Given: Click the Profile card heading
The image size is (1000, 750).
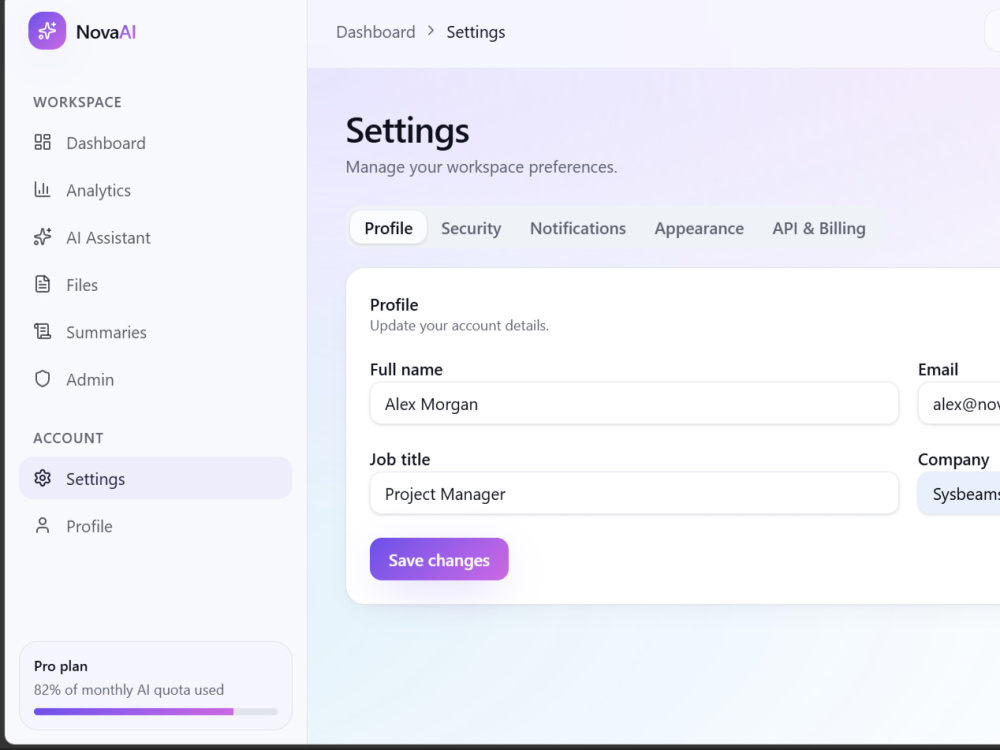Looking at the screenshot, I should [x=394, y=305].
